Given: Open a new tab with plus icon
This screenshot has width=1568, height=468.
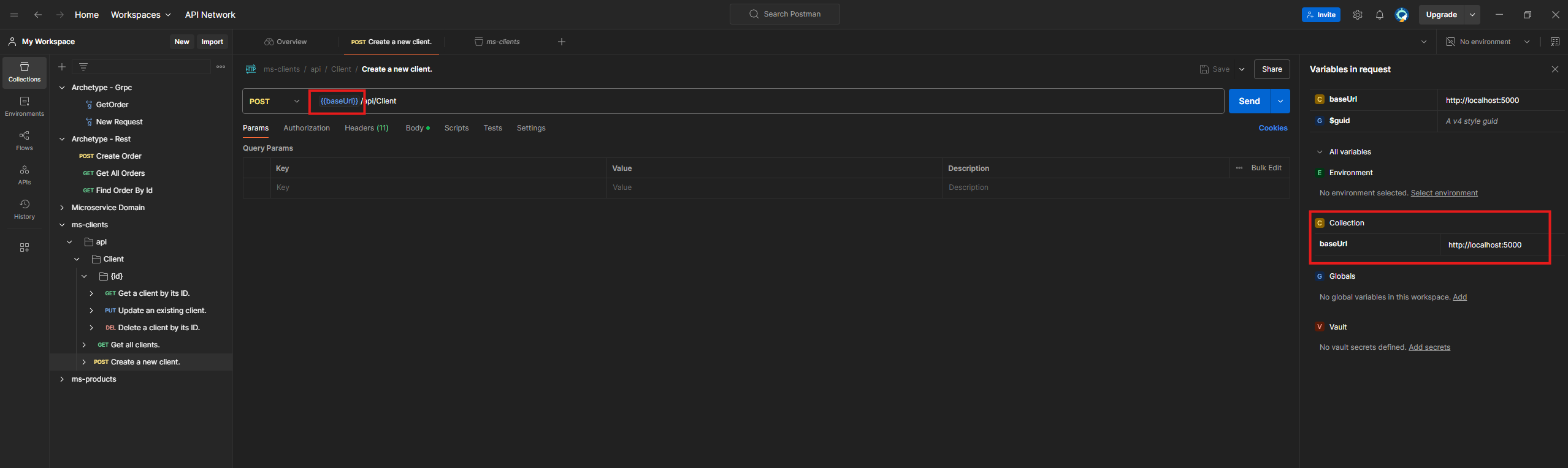Looking at the screenshot, I should point(562,42).
